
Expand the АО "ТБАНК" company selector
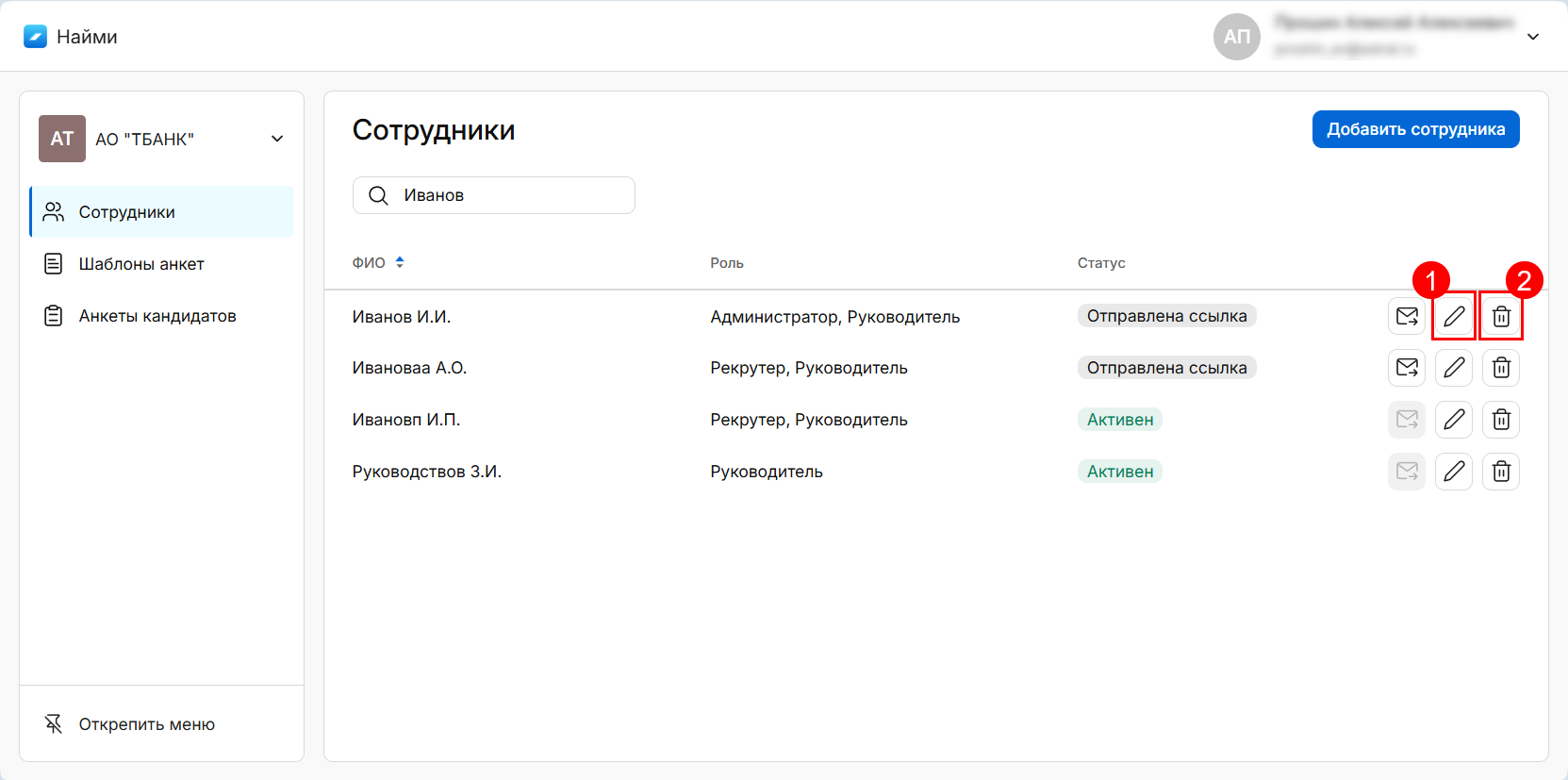coord(277,139)
